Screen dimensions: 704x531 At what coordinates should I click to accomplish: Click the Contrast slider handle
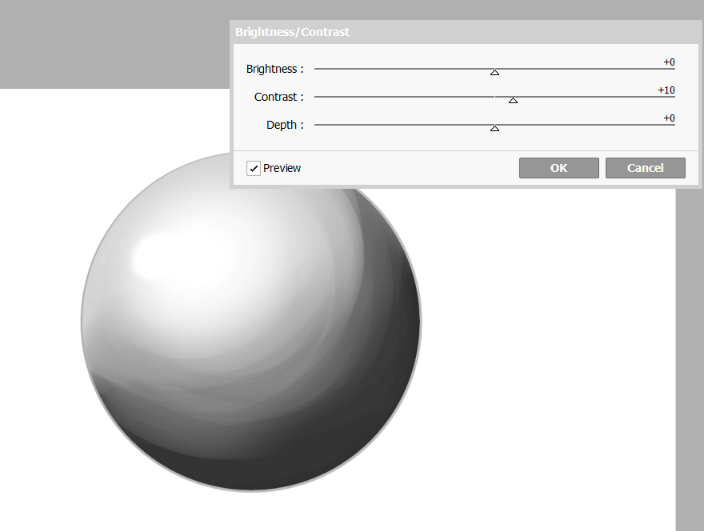tap(513, 100)
